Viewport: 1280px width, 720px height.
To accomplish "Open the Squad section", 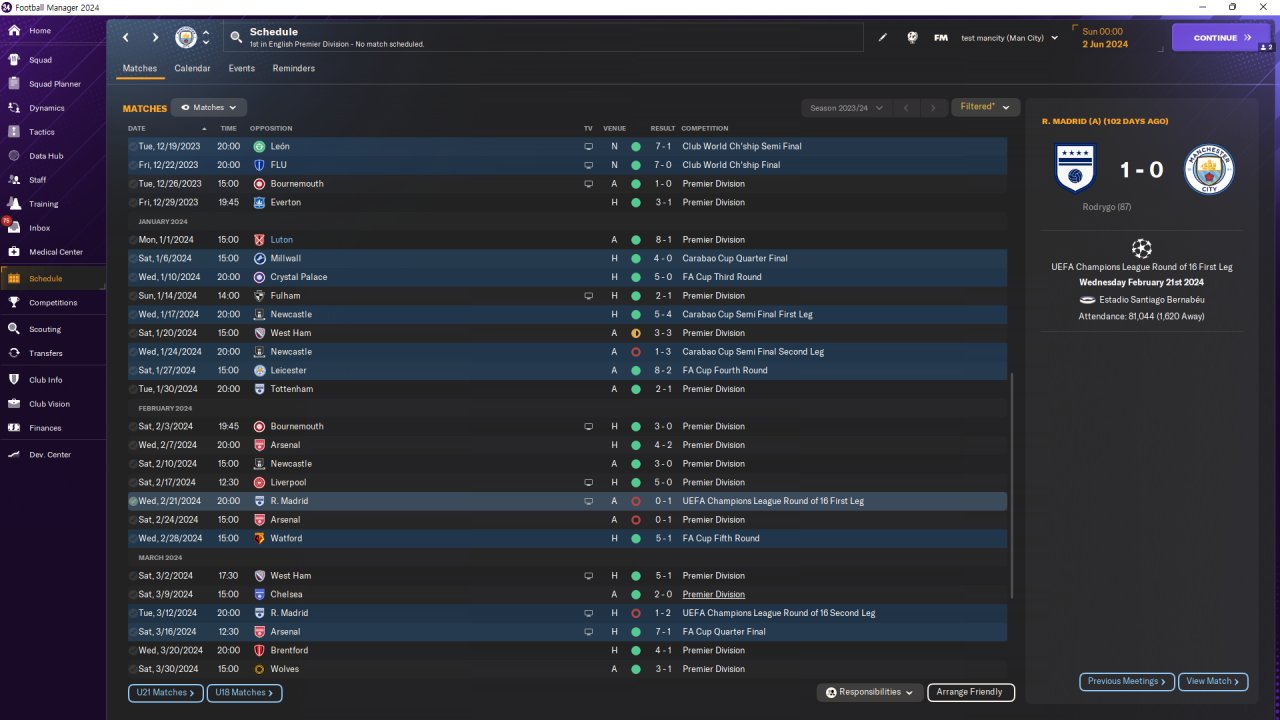I will click(x=40, y=60).
